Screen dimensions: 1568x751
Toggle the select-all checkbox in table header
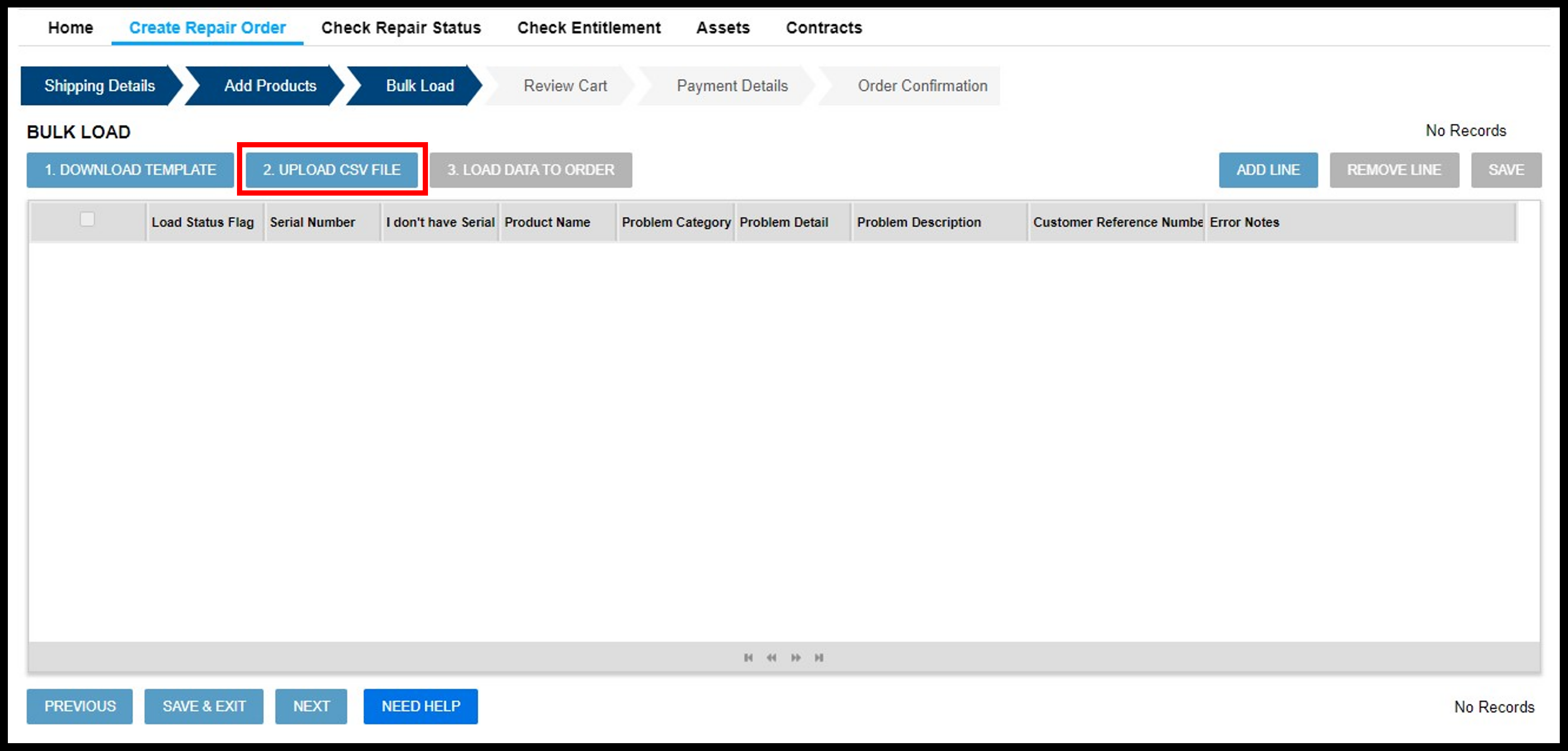(x=87, y=221)
